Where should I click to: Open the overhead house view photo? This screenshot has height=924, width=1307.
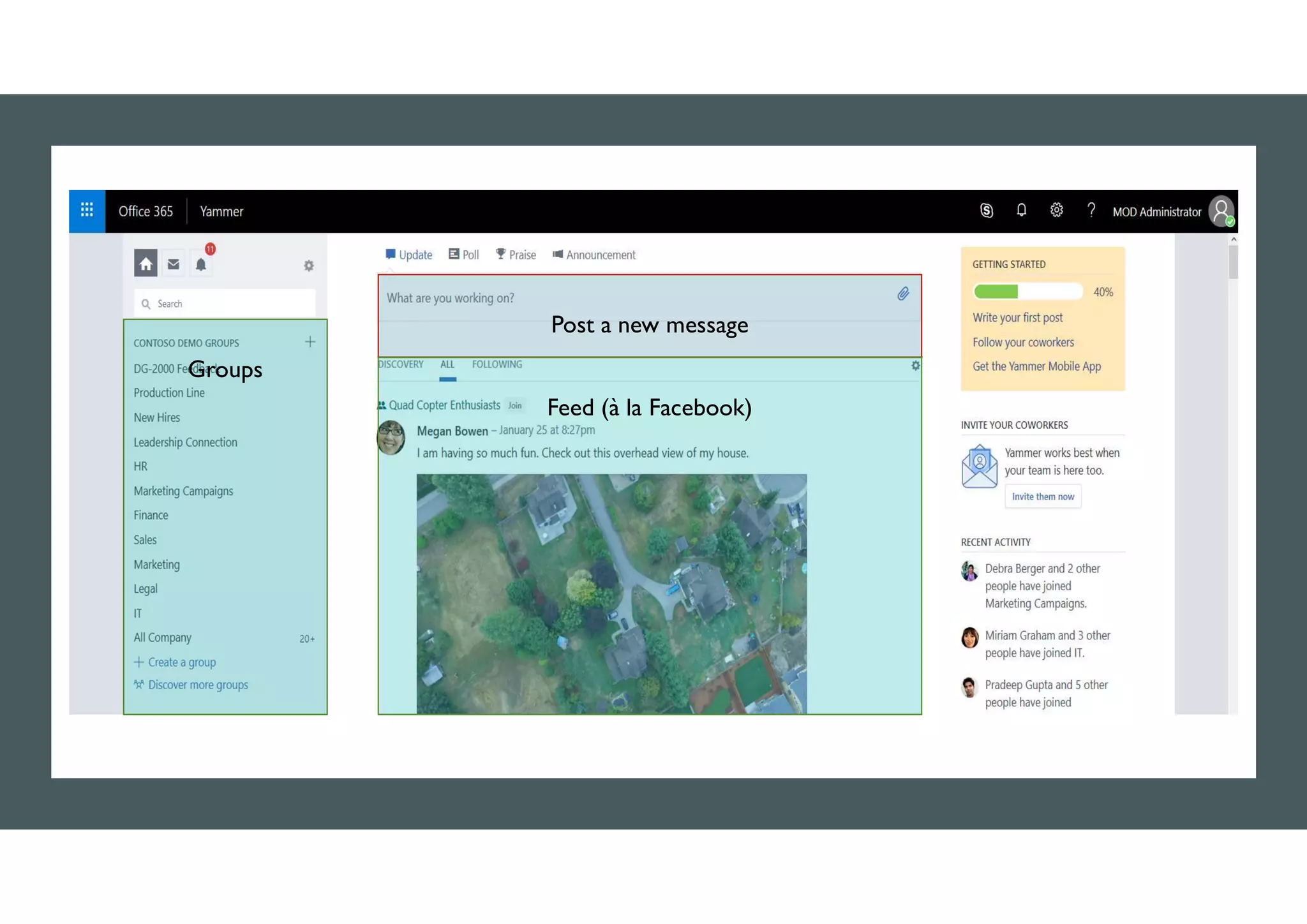pyautogui.click(x=611, y=593)
